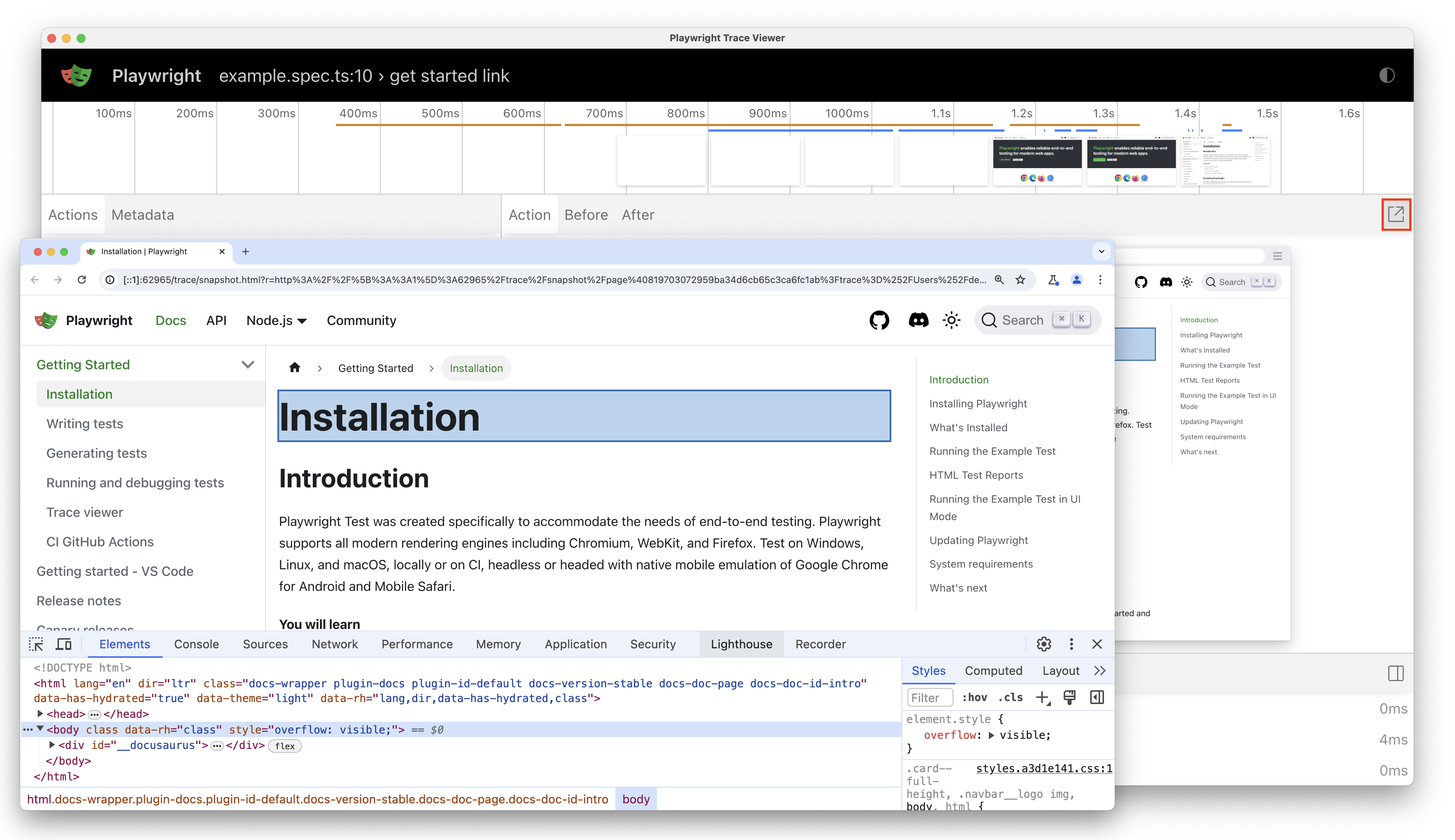Toggle the color scheme icon in Trace Viewer header
1455x840 pixels.
1387,76
